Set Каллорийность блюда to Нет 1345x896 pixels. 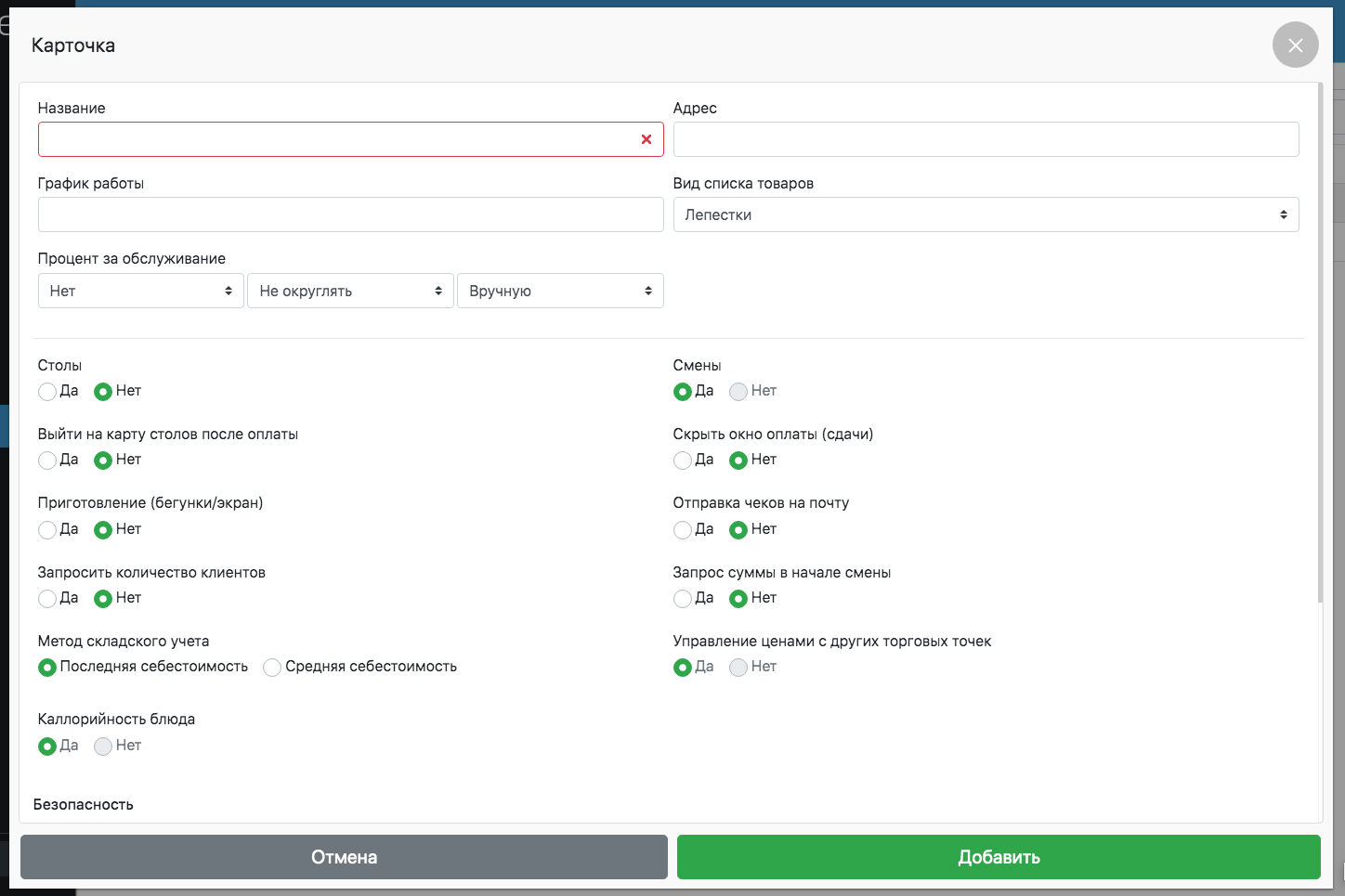coord(103,747)
